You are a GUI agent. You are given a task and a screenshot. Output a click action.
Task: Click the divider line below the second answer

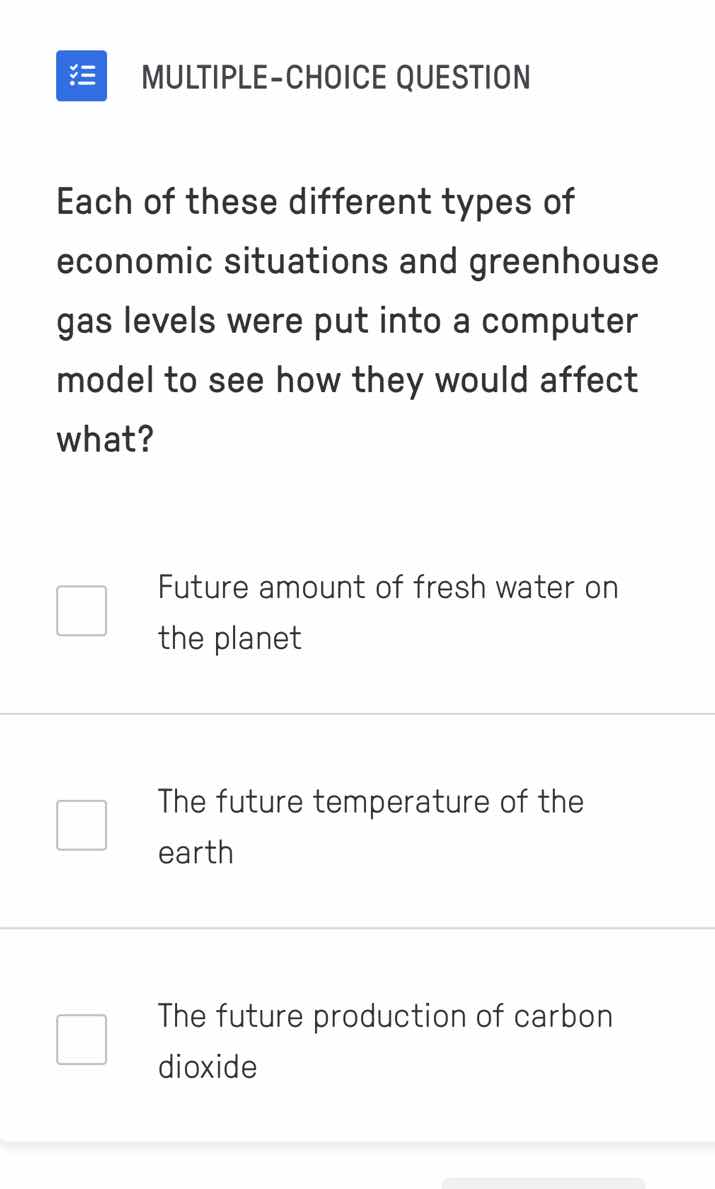pyautogui.click(x=357, y=927)
